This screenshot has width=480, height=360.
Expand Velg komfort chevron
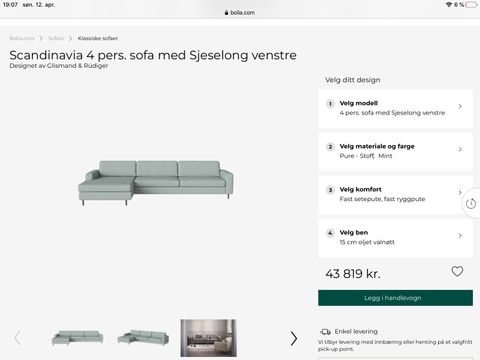click(x=460, y=192)
